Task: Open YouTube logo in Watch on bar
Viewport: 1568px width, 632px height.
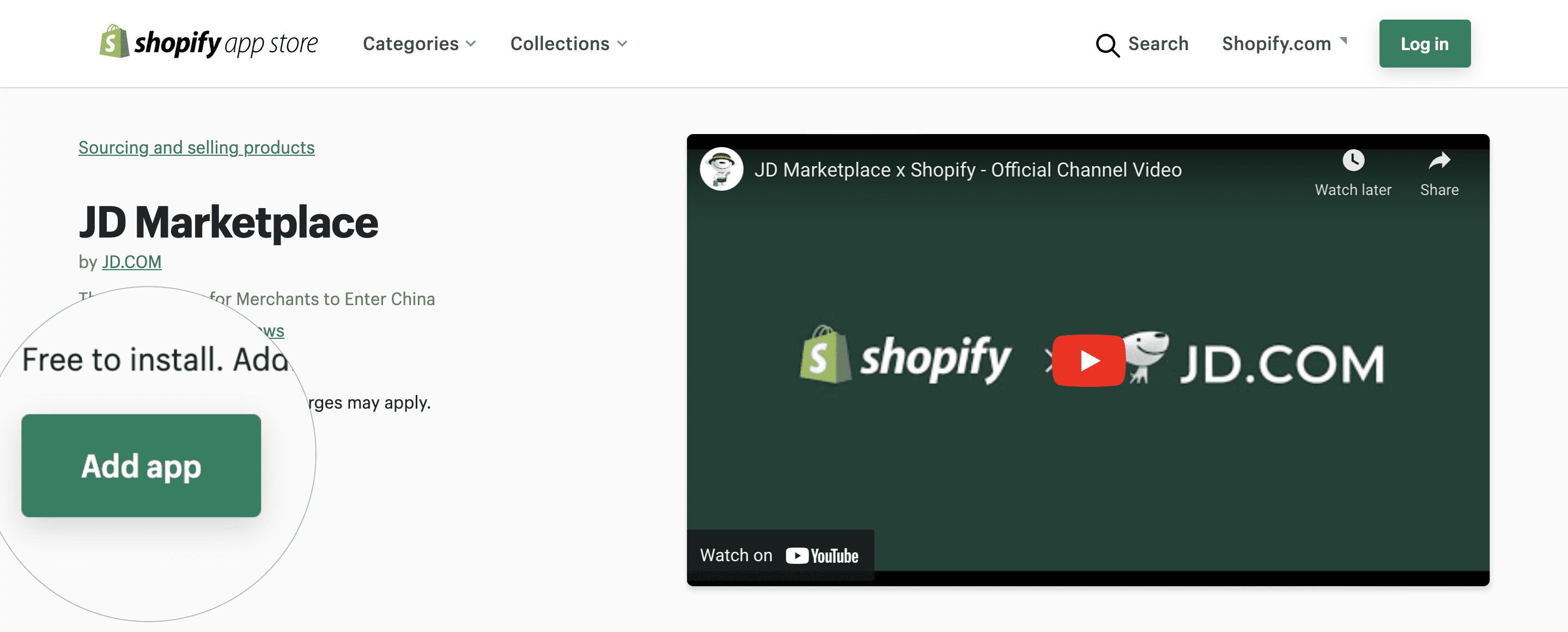Action: coord(822,555)
